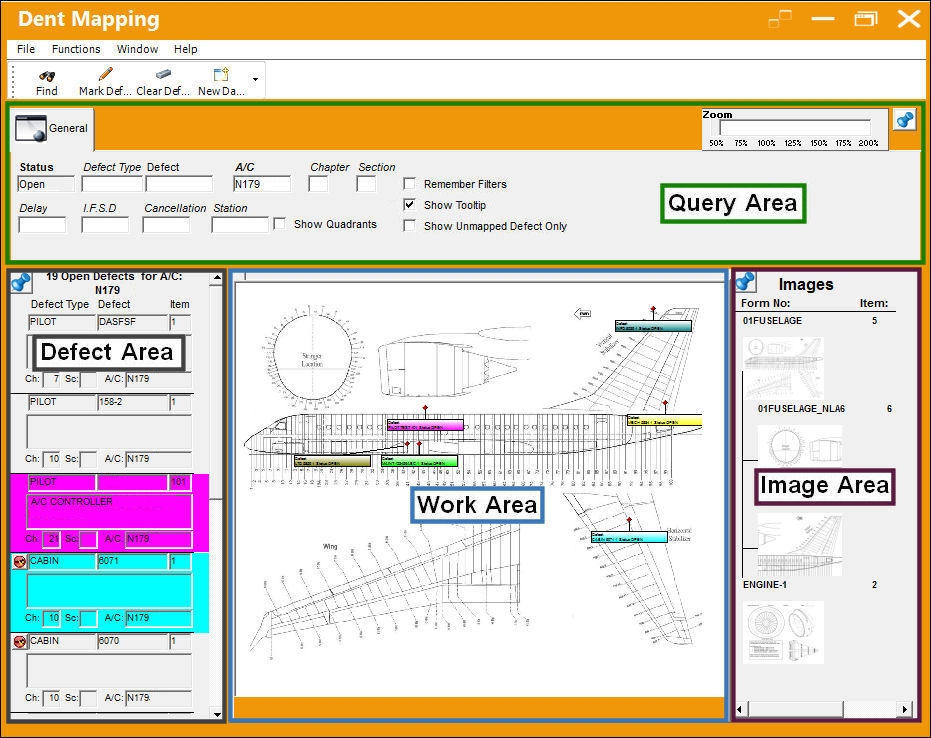Screen dimensions: 931x738
Task: Click the Defect Type column header
Action: tap(59, 304)
